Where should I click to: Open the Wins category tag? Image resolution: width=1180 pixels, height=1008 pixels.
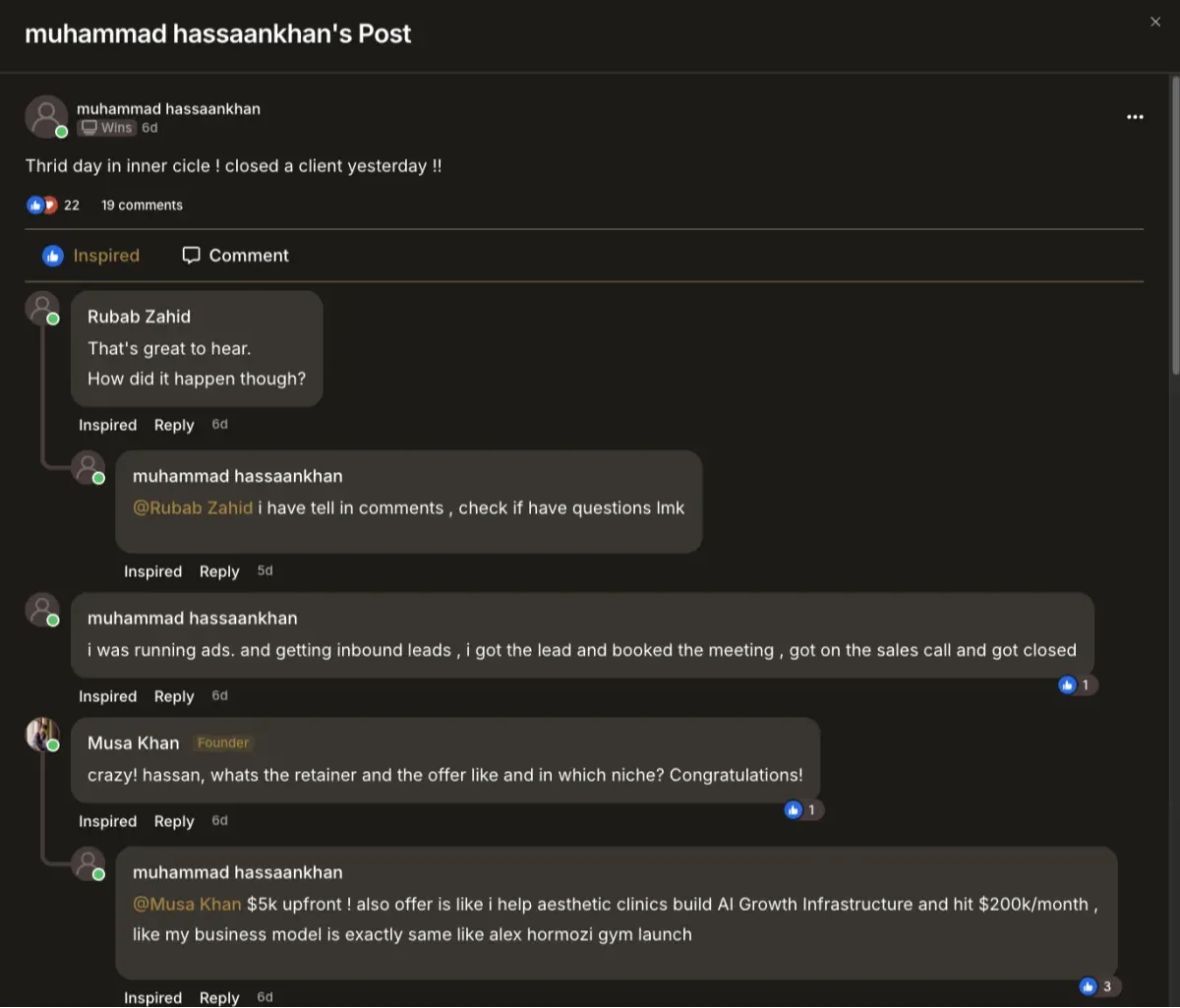(x=106, y=128)
